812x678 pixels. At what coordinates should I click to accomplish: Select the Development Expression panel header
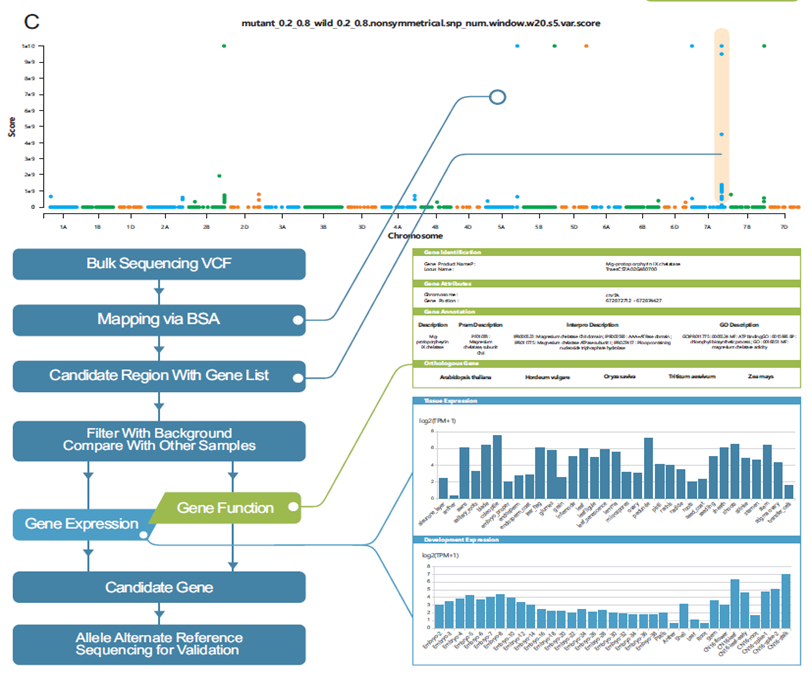pos(607,540)
